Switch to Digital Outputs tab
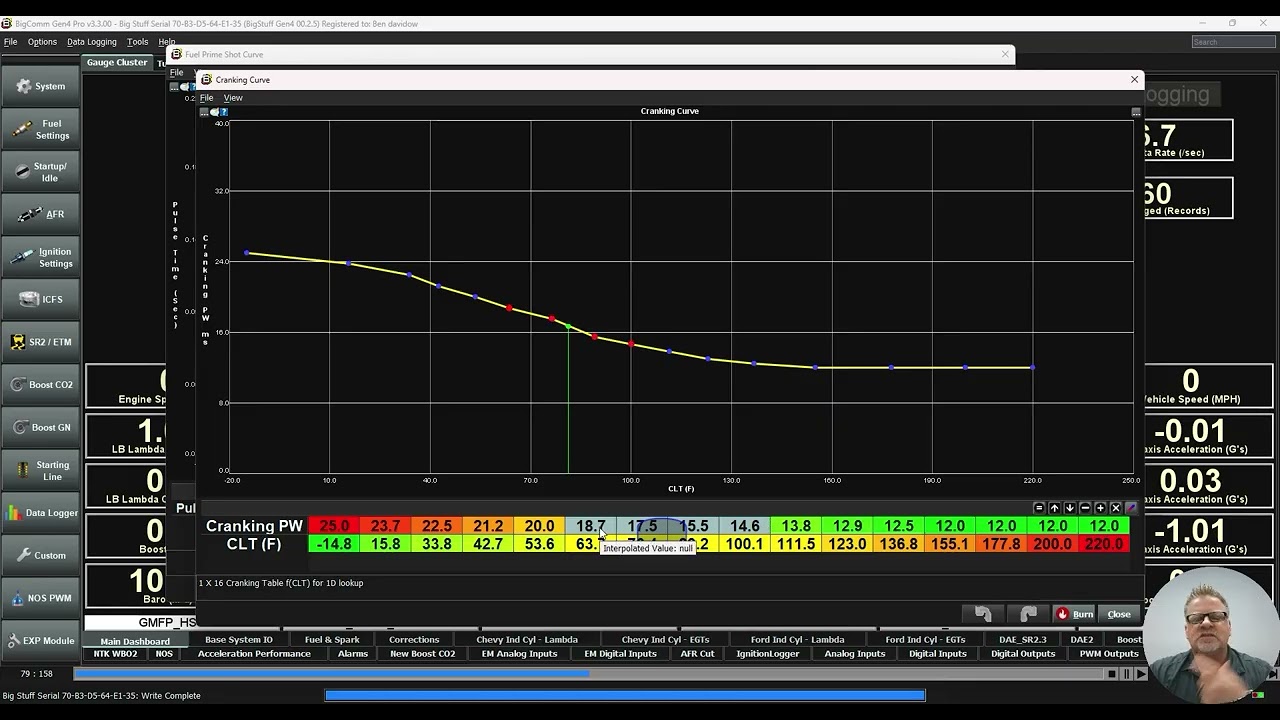1280x720 pixels. (x=1023, y=654)
